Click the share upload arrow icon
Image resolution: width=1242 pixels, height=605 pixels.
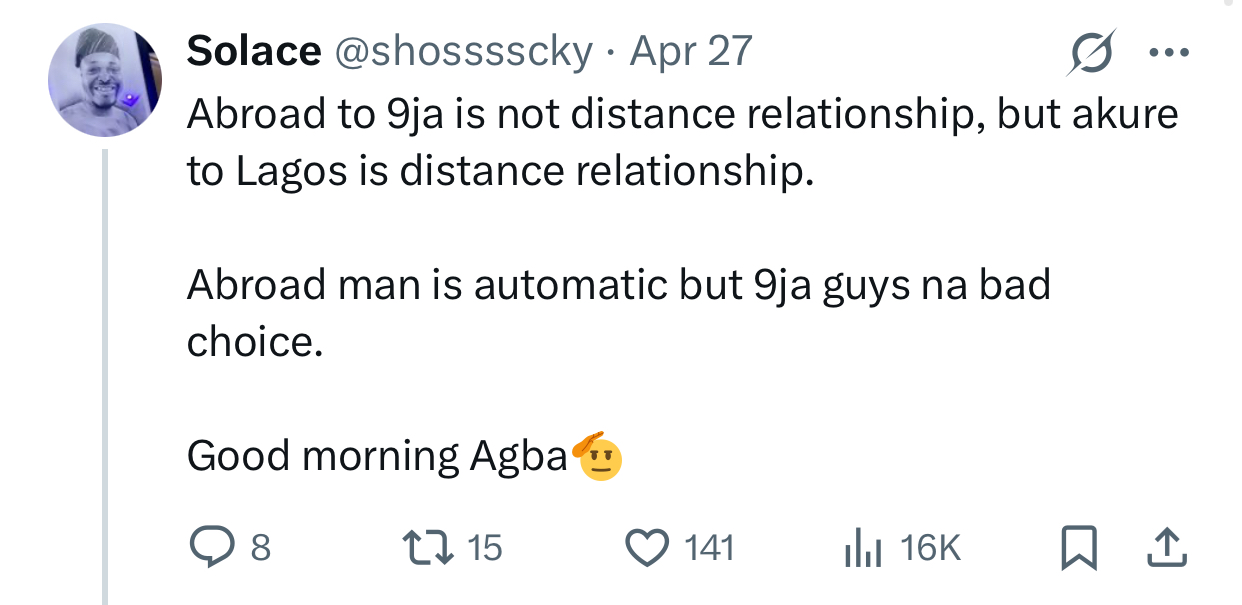(x=1166, y=547)
